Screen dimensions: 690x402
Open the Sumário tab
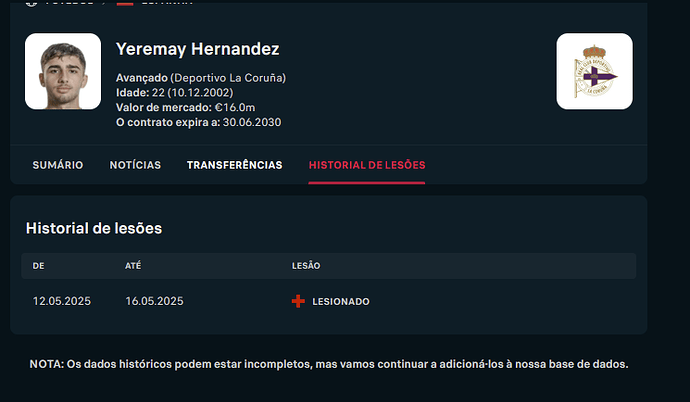click(x=58, y=165)
